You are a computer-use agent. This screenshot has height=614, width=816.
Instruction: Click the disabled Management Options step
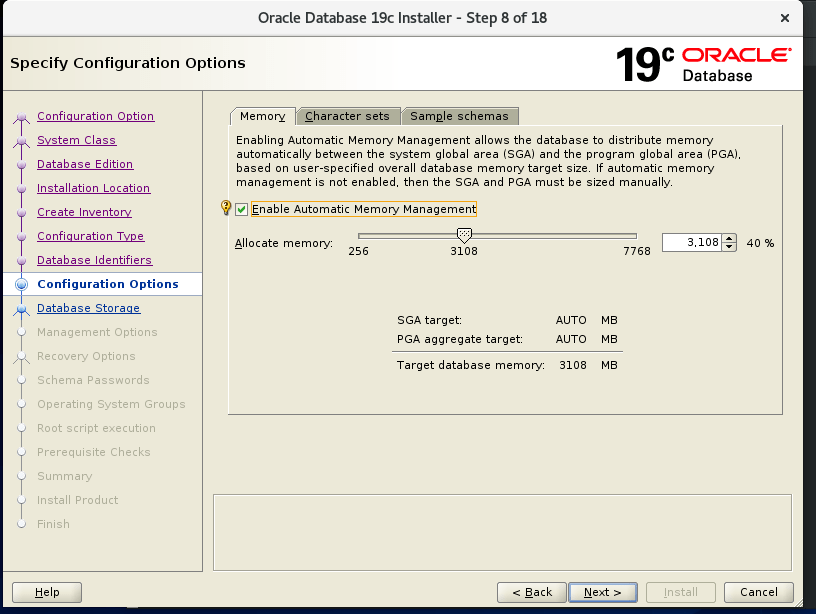[x=97, y=332]
